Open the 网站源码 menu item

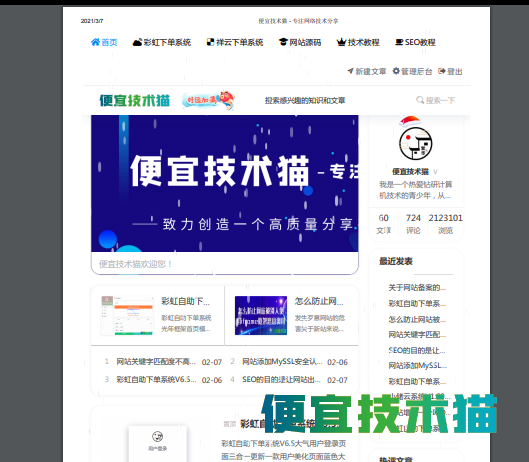pyautogui.click(x=300, y=42)
